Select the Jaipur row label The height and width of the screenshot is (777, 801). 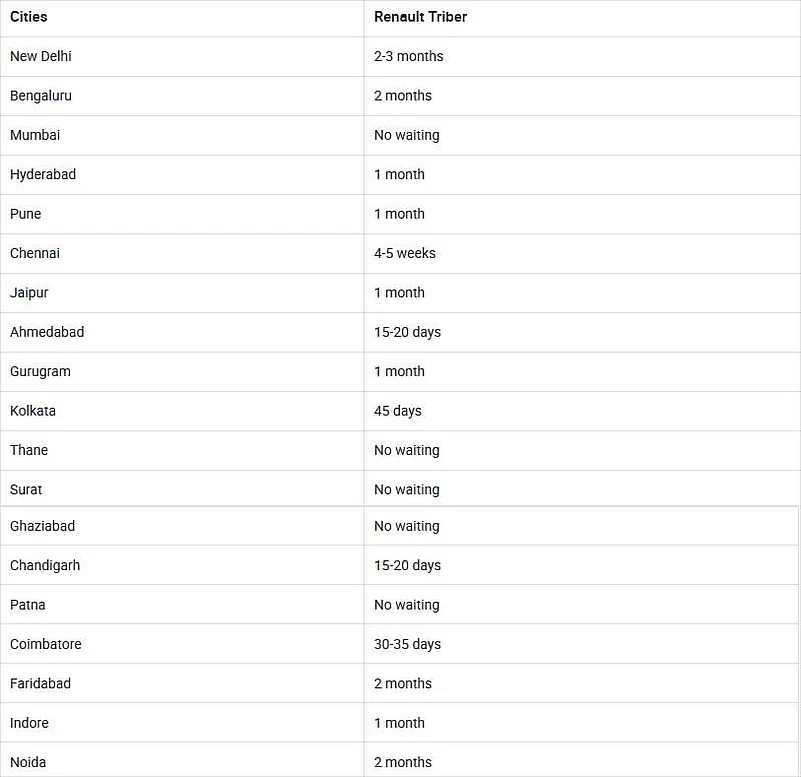pos(29,293)
